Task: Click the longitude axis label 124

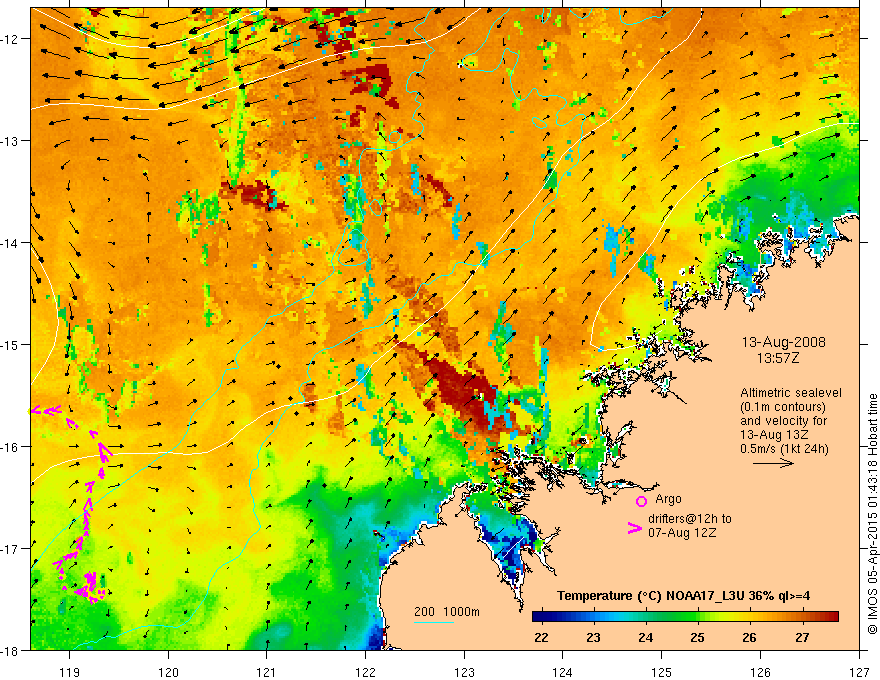Action: [563, 673]
